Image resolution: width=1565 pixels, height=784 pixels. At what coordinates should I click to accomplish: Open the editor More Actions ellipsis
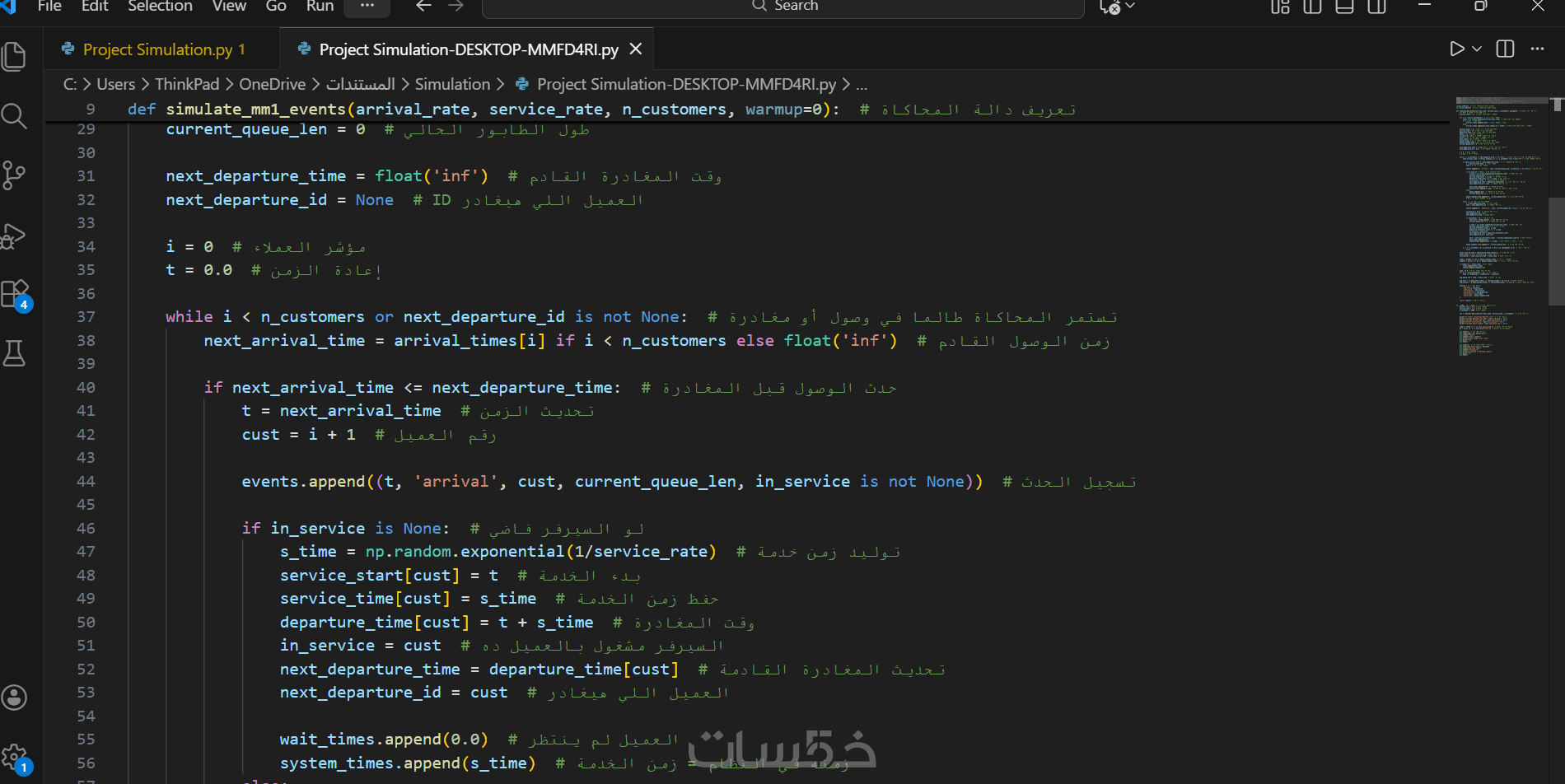coord(1537,49)
